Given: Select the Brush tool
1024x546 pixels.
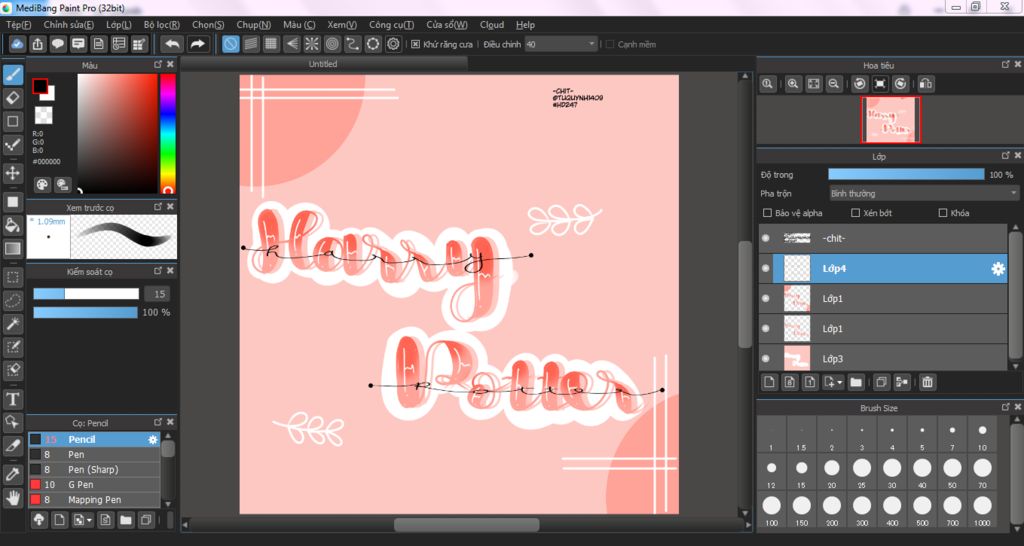Looking at the screenshot, I should click(12, 75).
